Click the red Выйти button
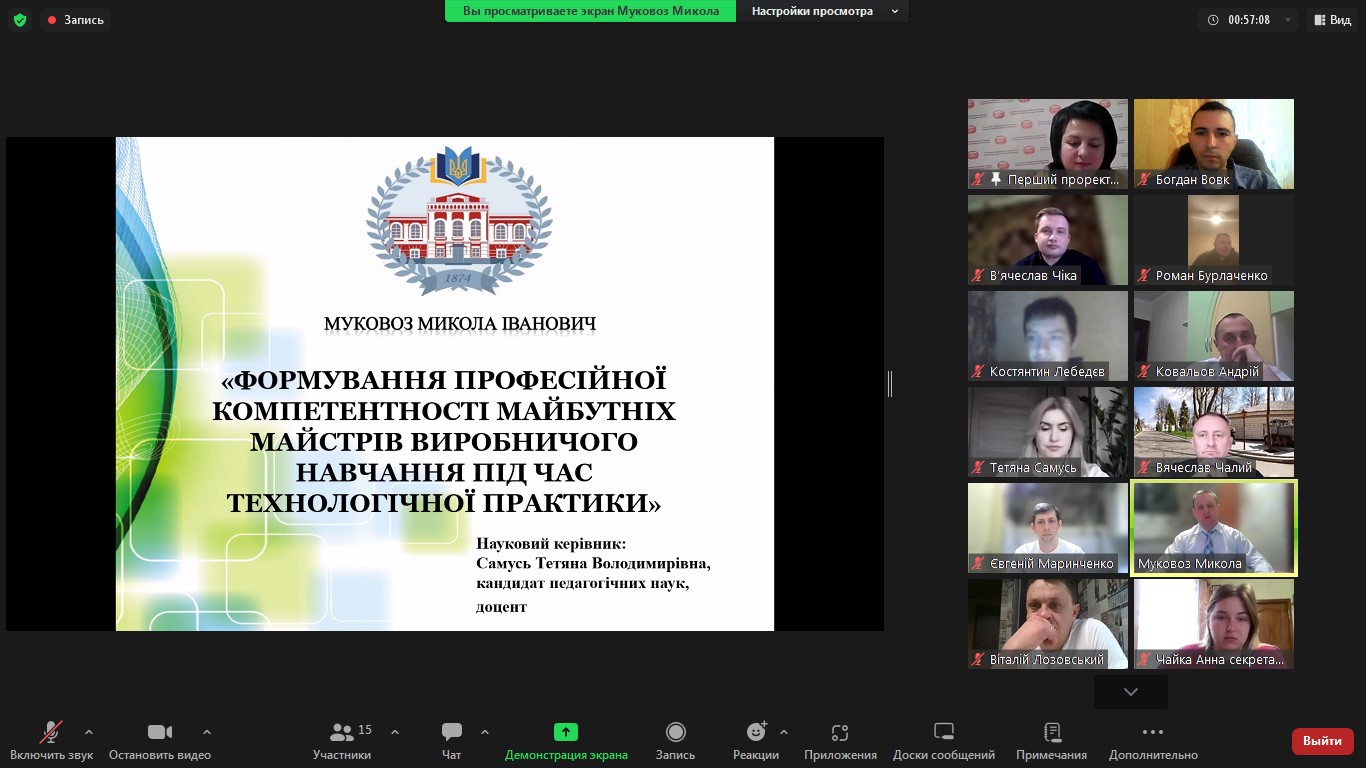Screen dimensions: 1366x768 point(1322,741)
